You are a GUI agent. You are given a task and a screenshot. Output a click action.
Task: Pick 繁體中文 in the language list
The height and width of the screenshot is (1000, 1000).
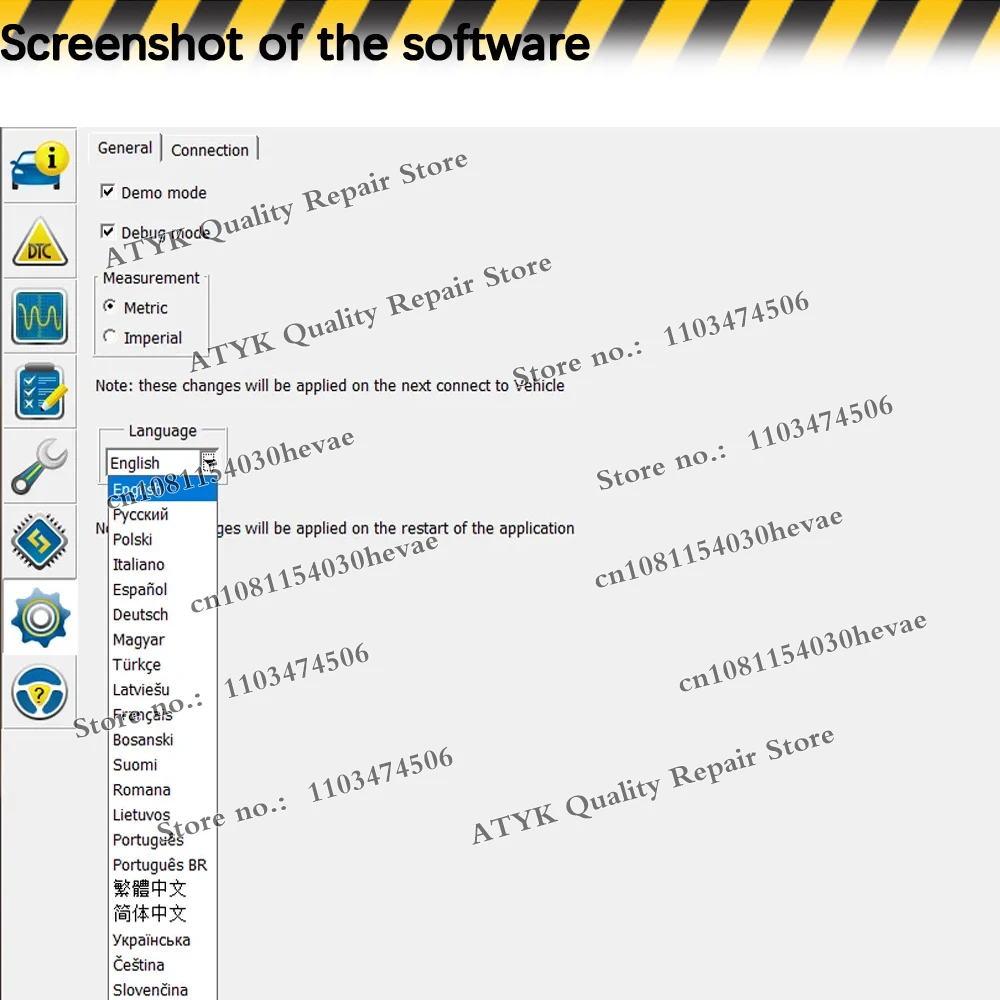coord(163,888)
